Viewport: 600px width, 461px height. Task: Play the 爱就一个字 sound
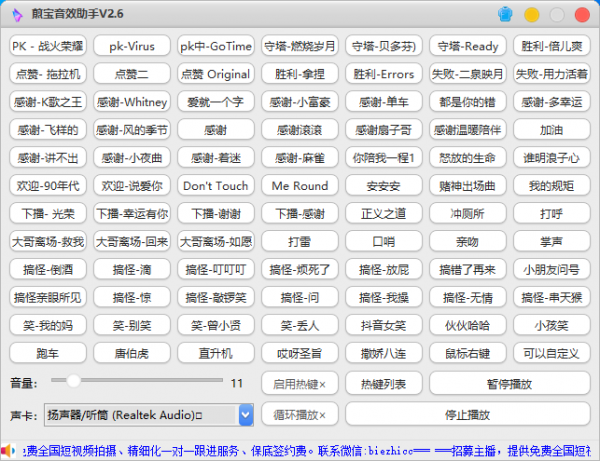[216, 102]
